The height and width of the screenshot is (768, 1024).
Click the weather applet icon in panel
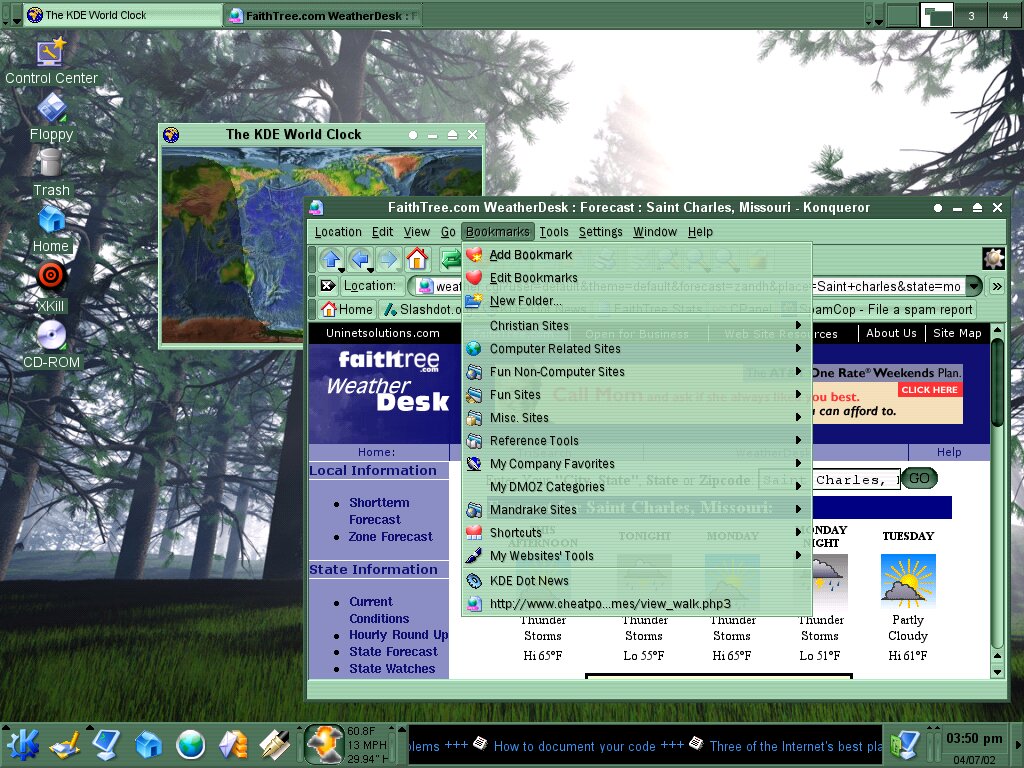324,744
